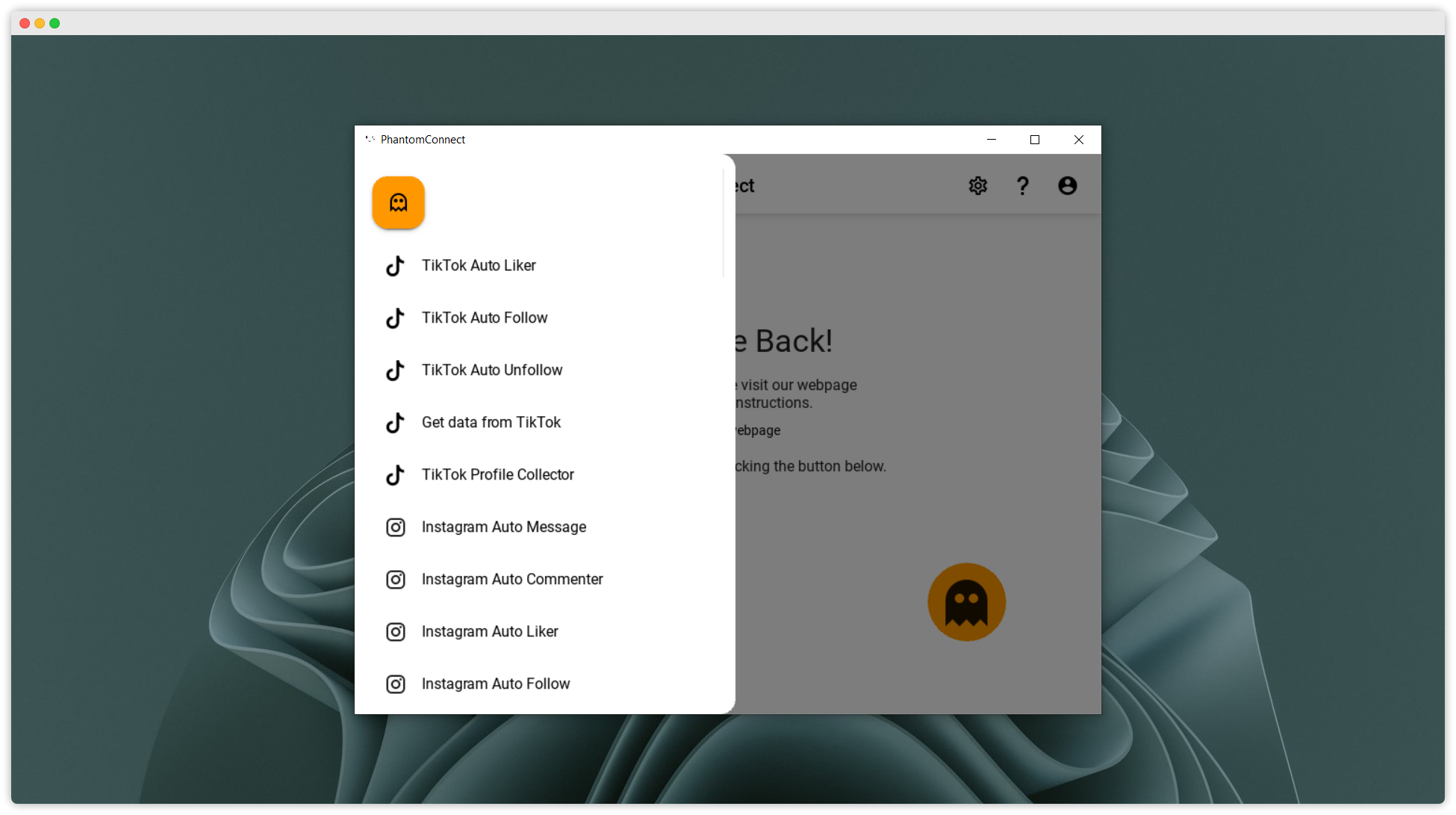Click TikTok icon beside Auto Unfollow

(395, 371)
